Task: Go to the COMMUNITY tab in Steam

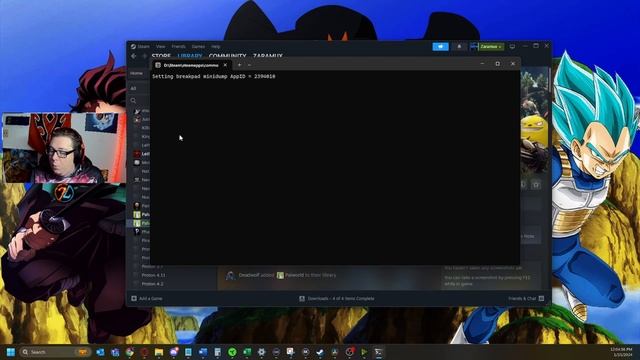Action: pyautogui.click(x=227, y=56)
